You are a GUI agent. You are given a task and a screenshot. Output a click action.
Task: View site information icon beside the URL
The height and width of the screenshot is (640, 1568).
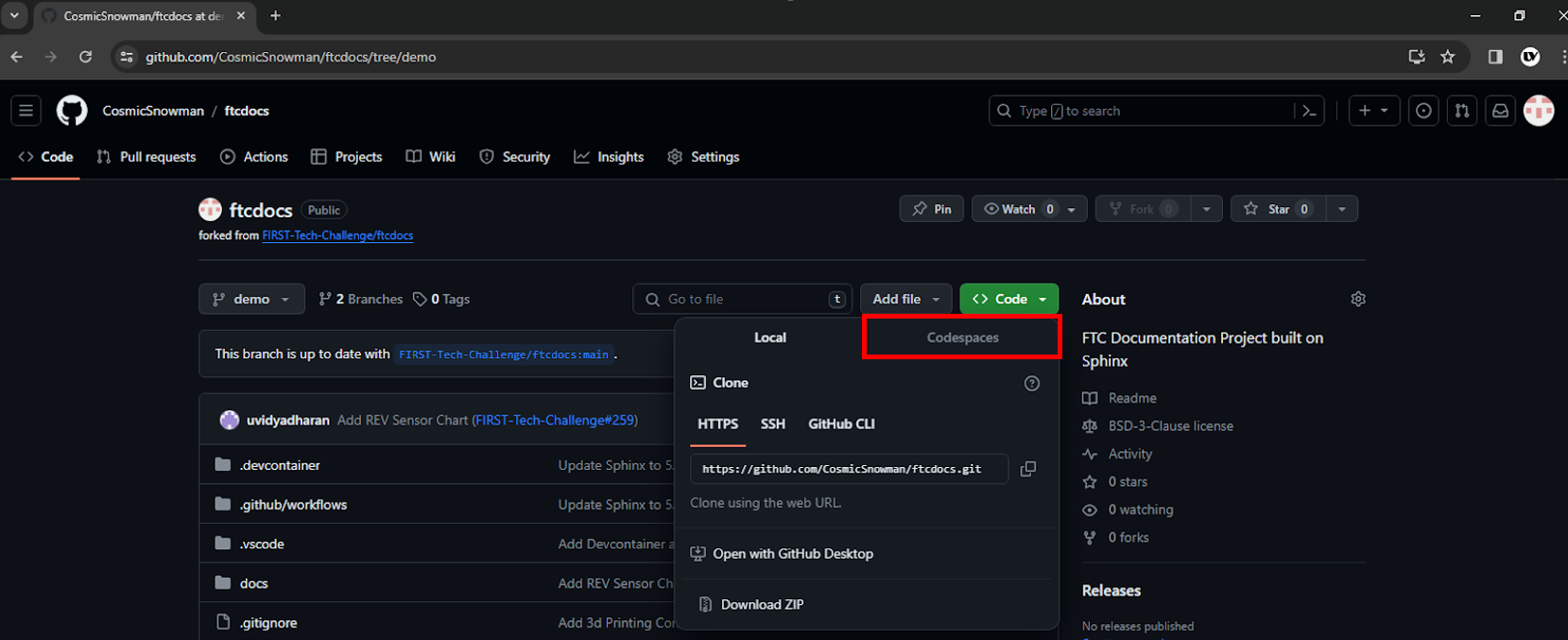coord(127,57)
